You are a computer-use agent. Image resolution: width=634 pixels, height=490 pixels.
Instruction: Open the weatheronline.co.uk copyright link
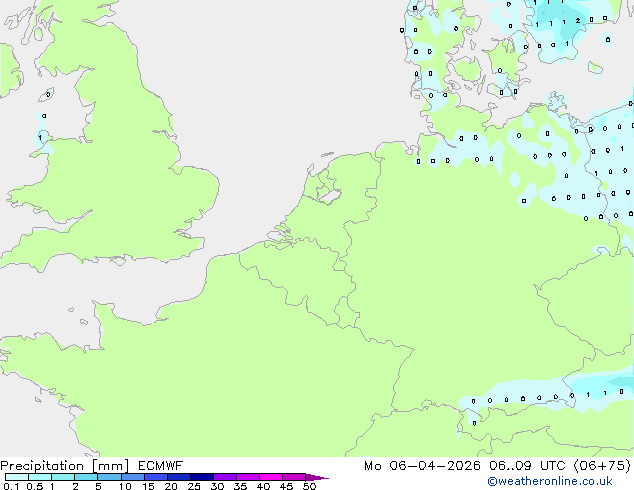(550, 481)
